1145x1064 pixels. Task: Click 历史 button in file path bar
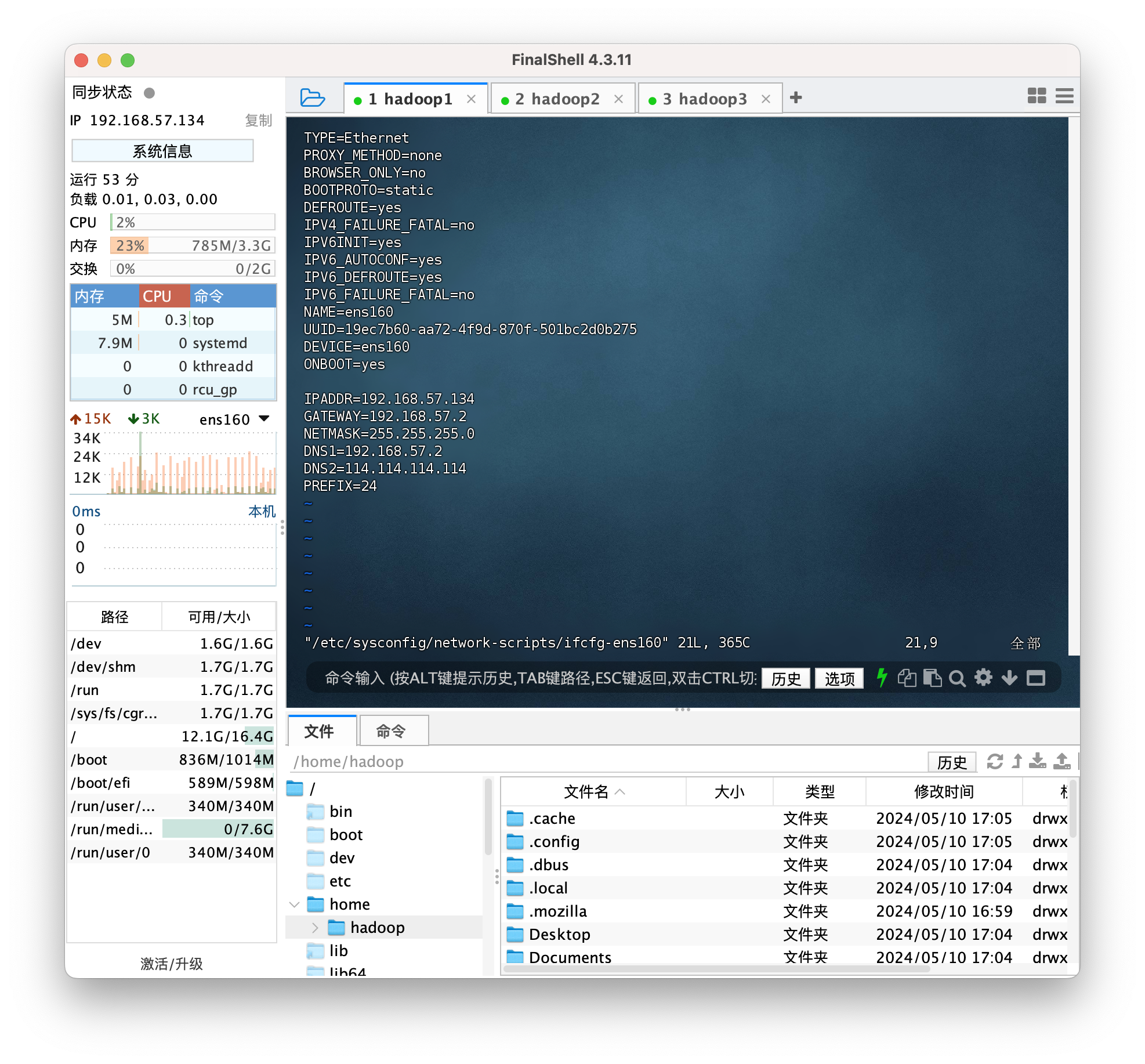coord(952,762)
